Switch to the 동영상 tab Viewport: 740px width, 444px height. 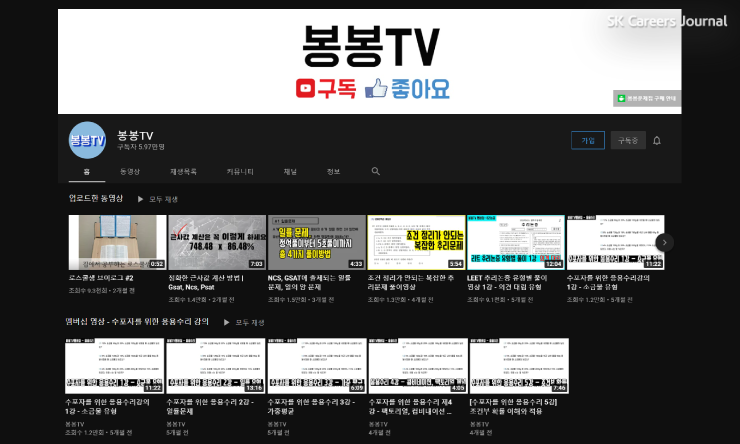tap(130, 172)
